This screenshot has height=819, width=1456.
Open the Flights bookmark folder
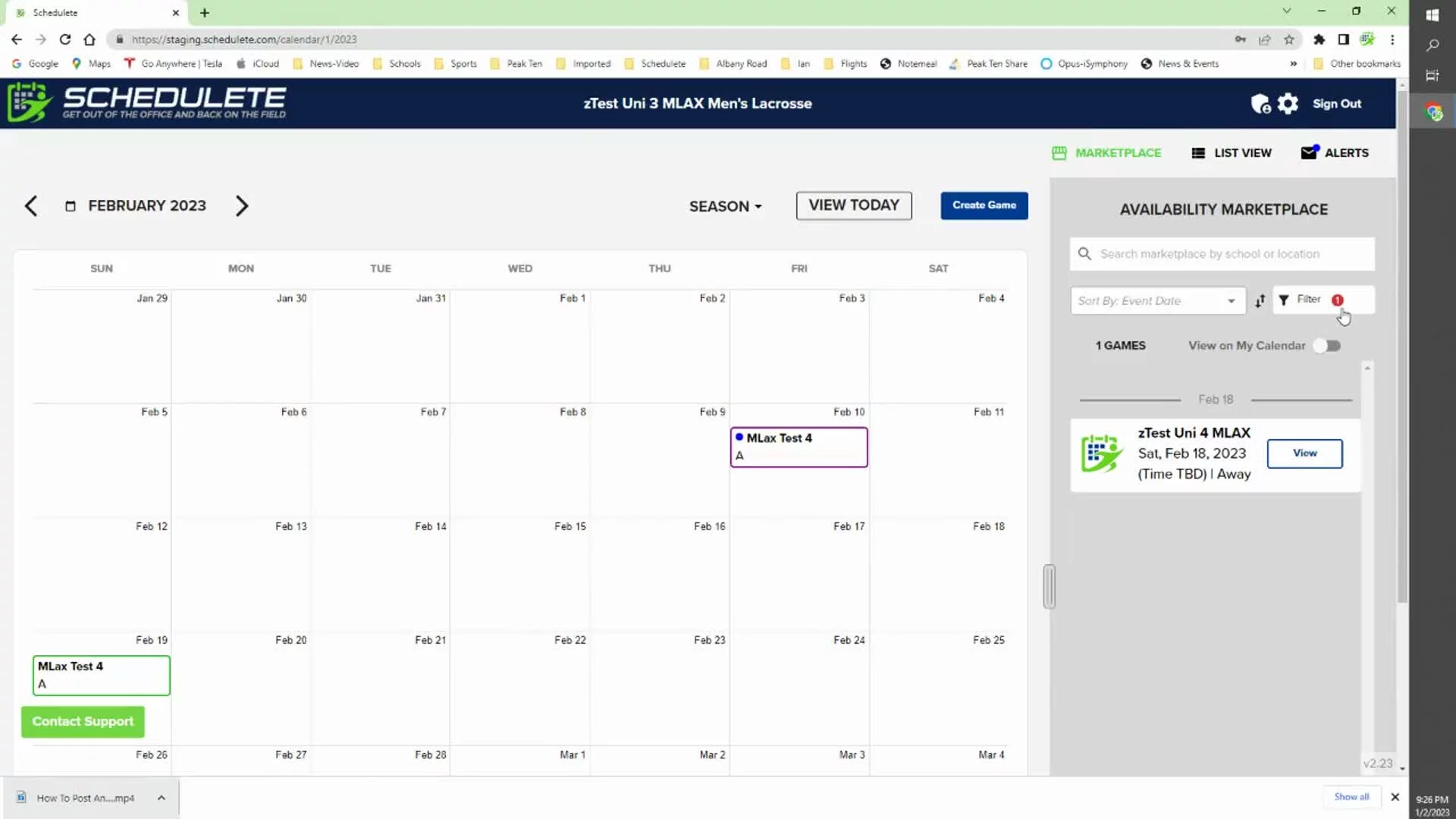pos(846,64)
